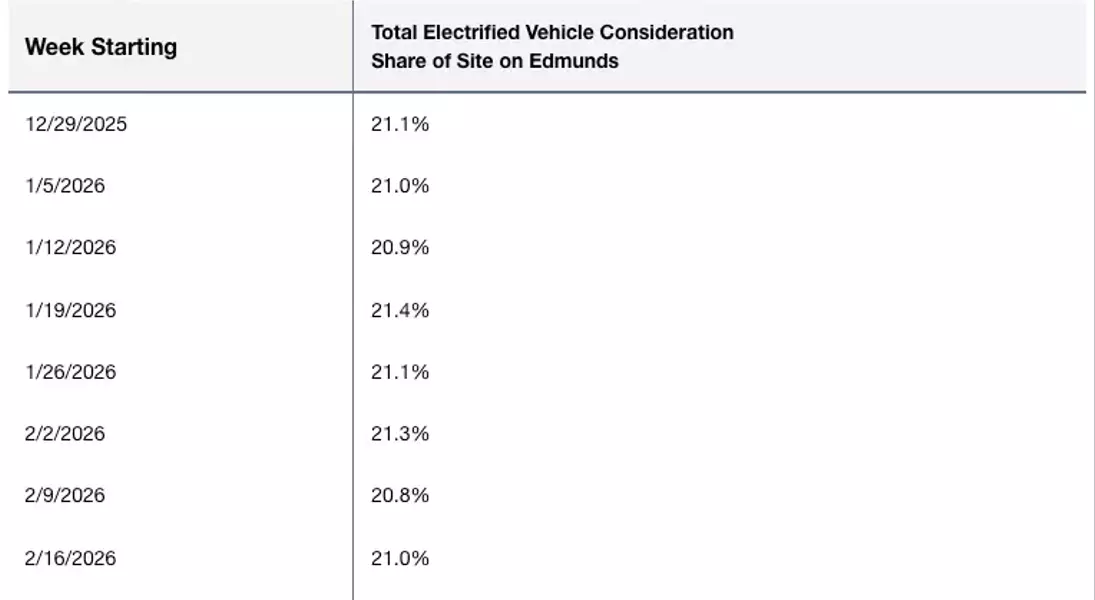Click the 20.8% share value

(400, 496)
